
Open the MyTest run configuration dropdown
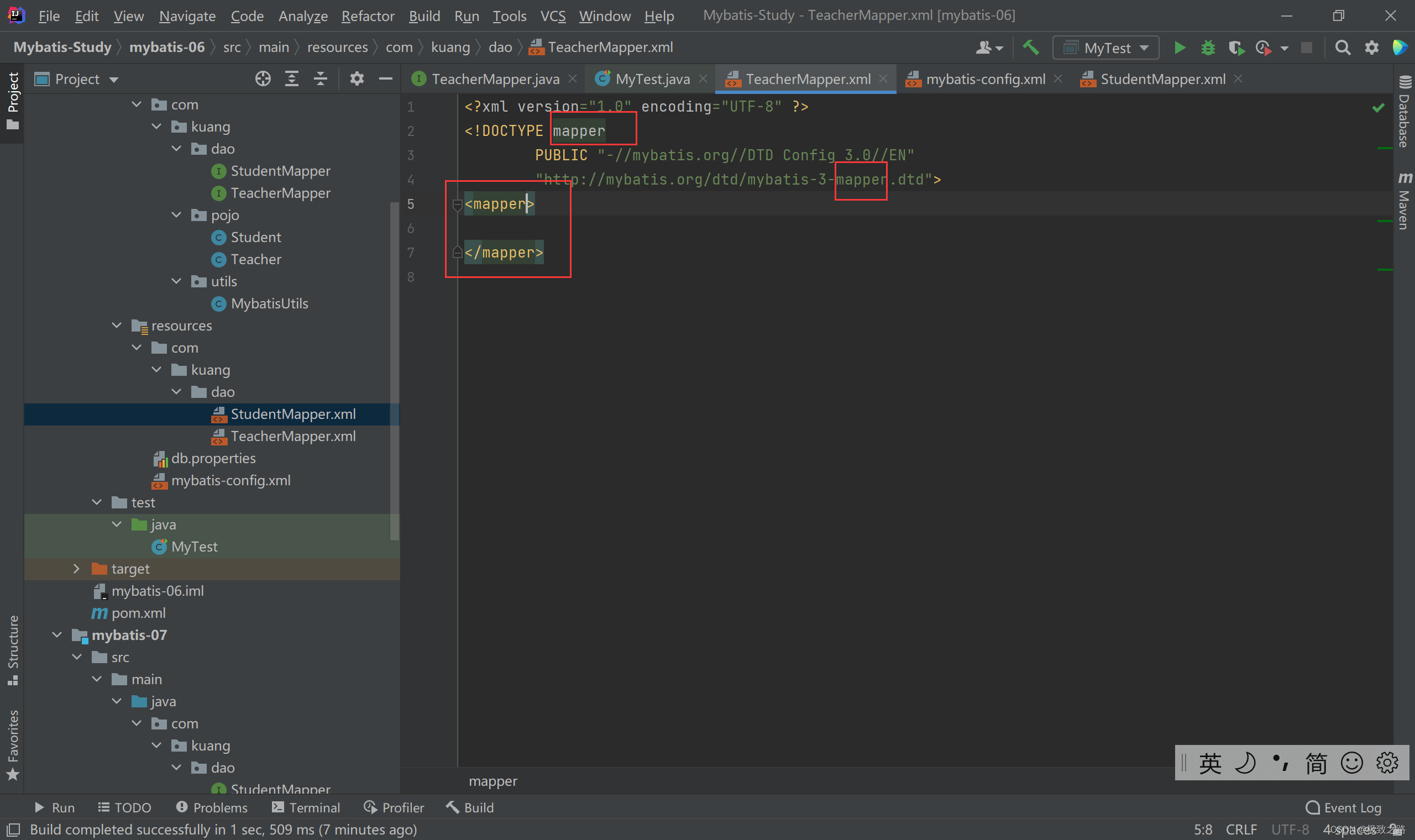coord(1106,48)
